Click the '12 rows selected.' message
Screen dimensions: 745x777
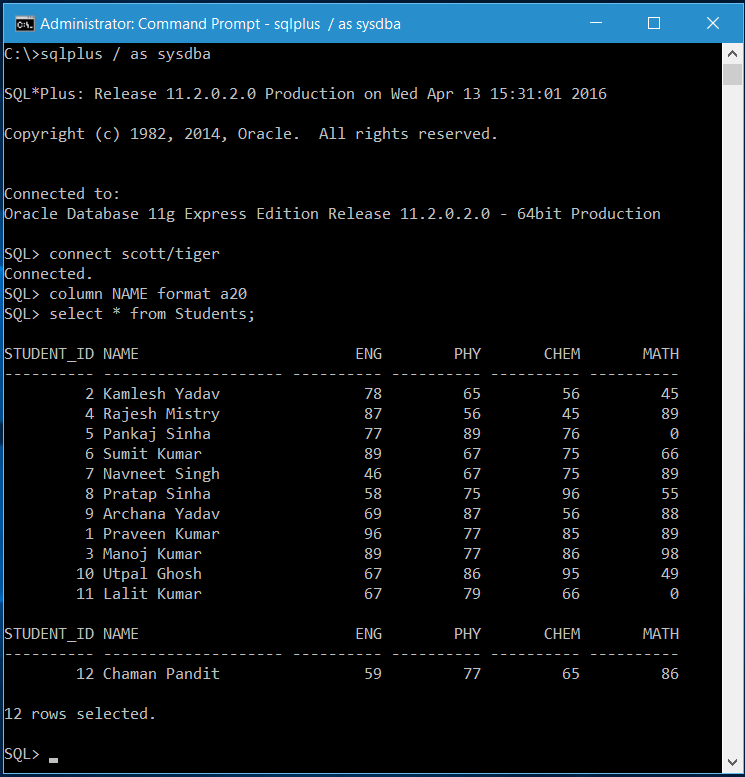pyautogui.click(x=80, y=714)
